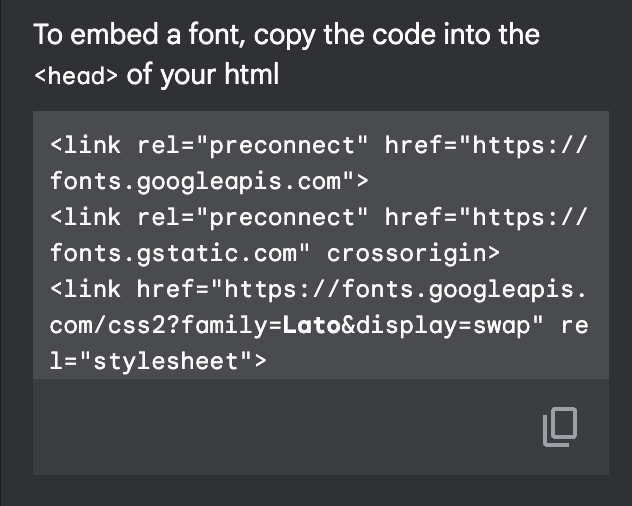Click 'href="https://' on the first code line

[x=486, y=145]
